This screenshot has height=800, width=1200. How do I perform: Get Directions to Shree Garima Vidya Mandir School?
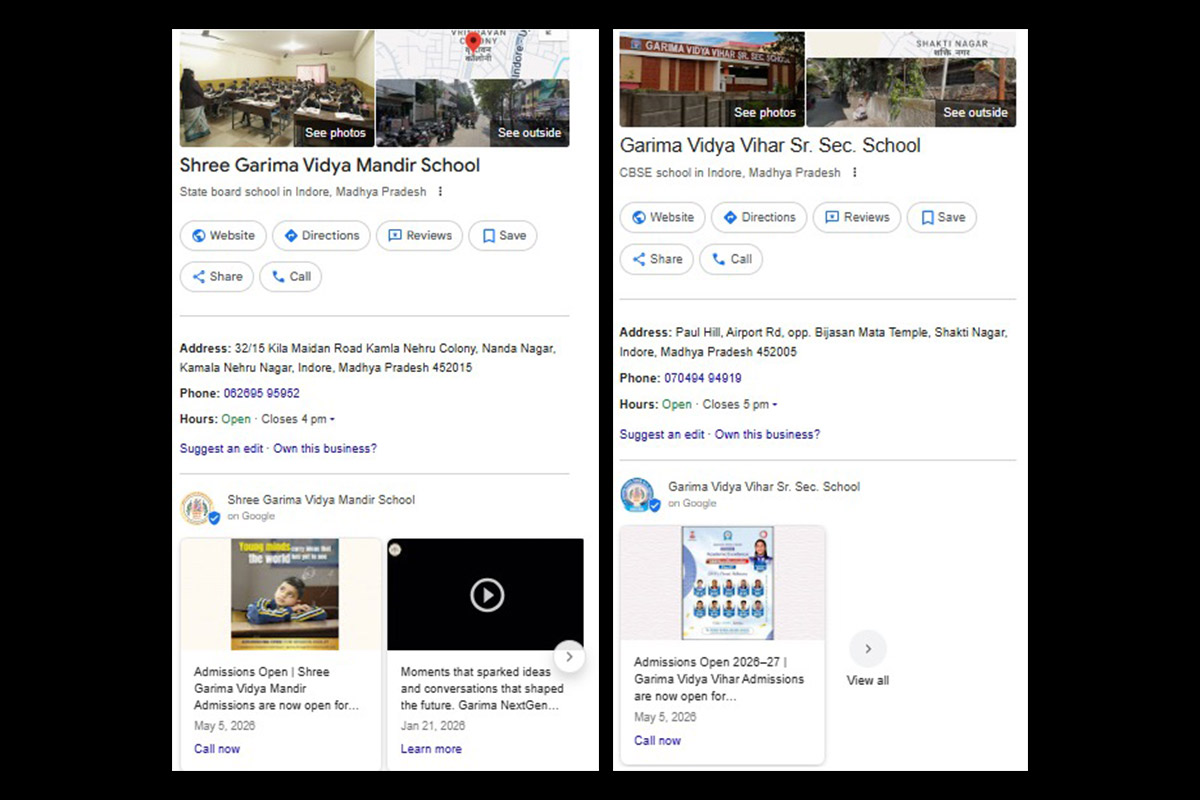pos(321,236)
